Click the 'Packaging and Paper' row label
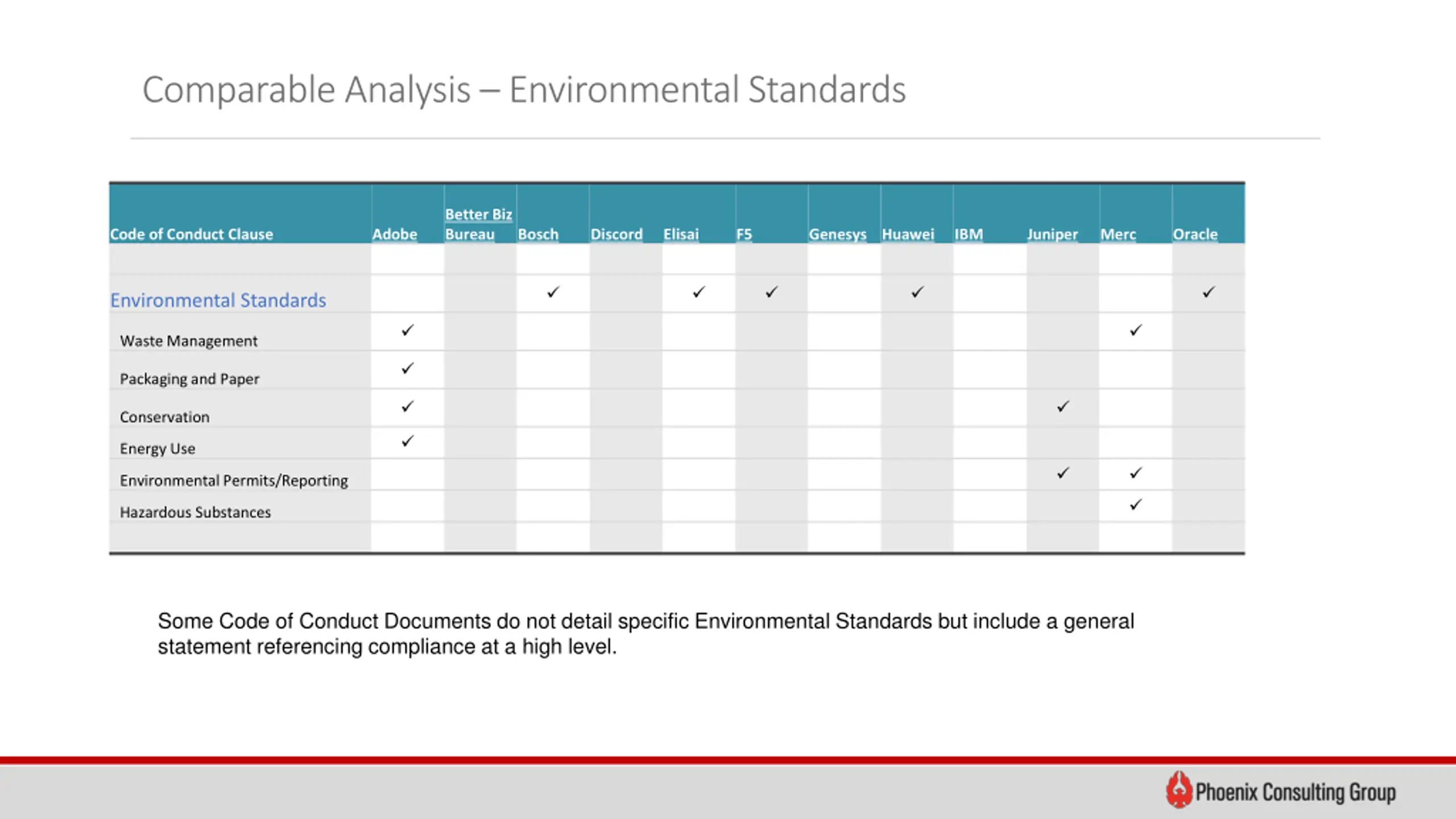Viewport: 1456px width, 819px height. [189, 379]
